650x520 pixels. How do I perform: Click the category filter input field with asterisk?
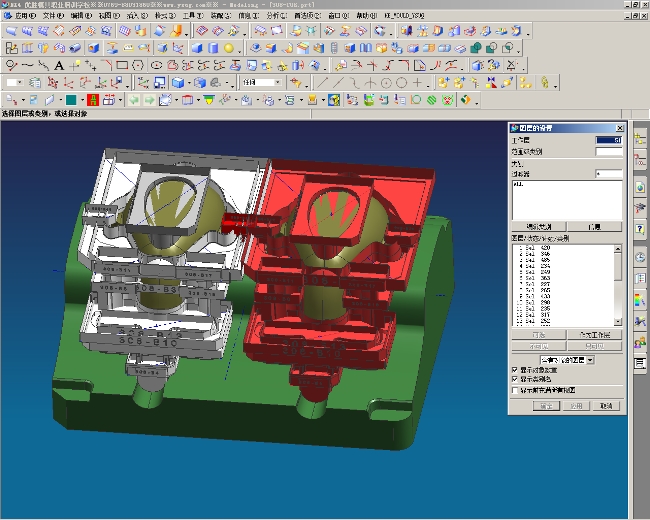[x=609, y=174]
